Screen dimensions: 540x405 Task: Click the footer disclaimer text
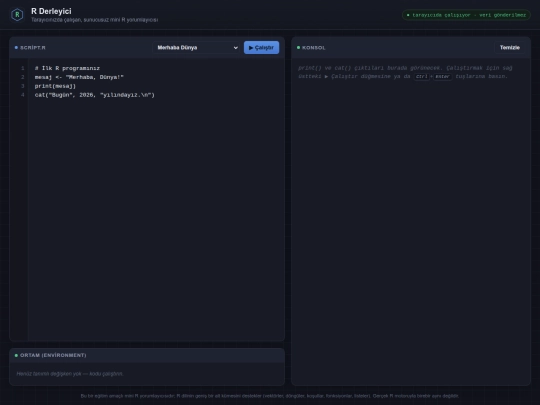[270, 396]
